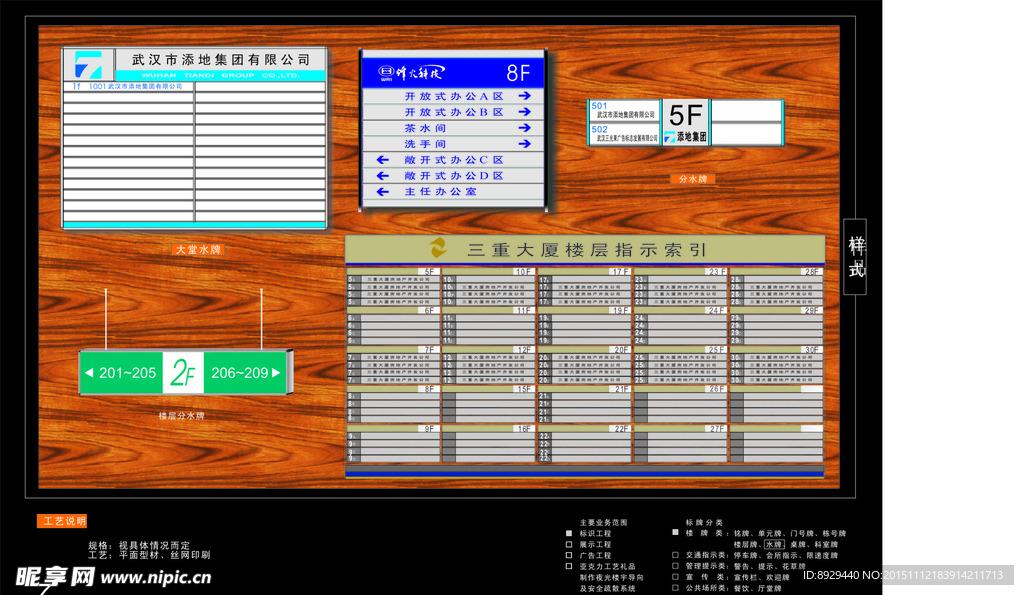Toggle the 交通指示类 checkbox
This screenshot has height=595, width=1024.
[x=675, y=555]
